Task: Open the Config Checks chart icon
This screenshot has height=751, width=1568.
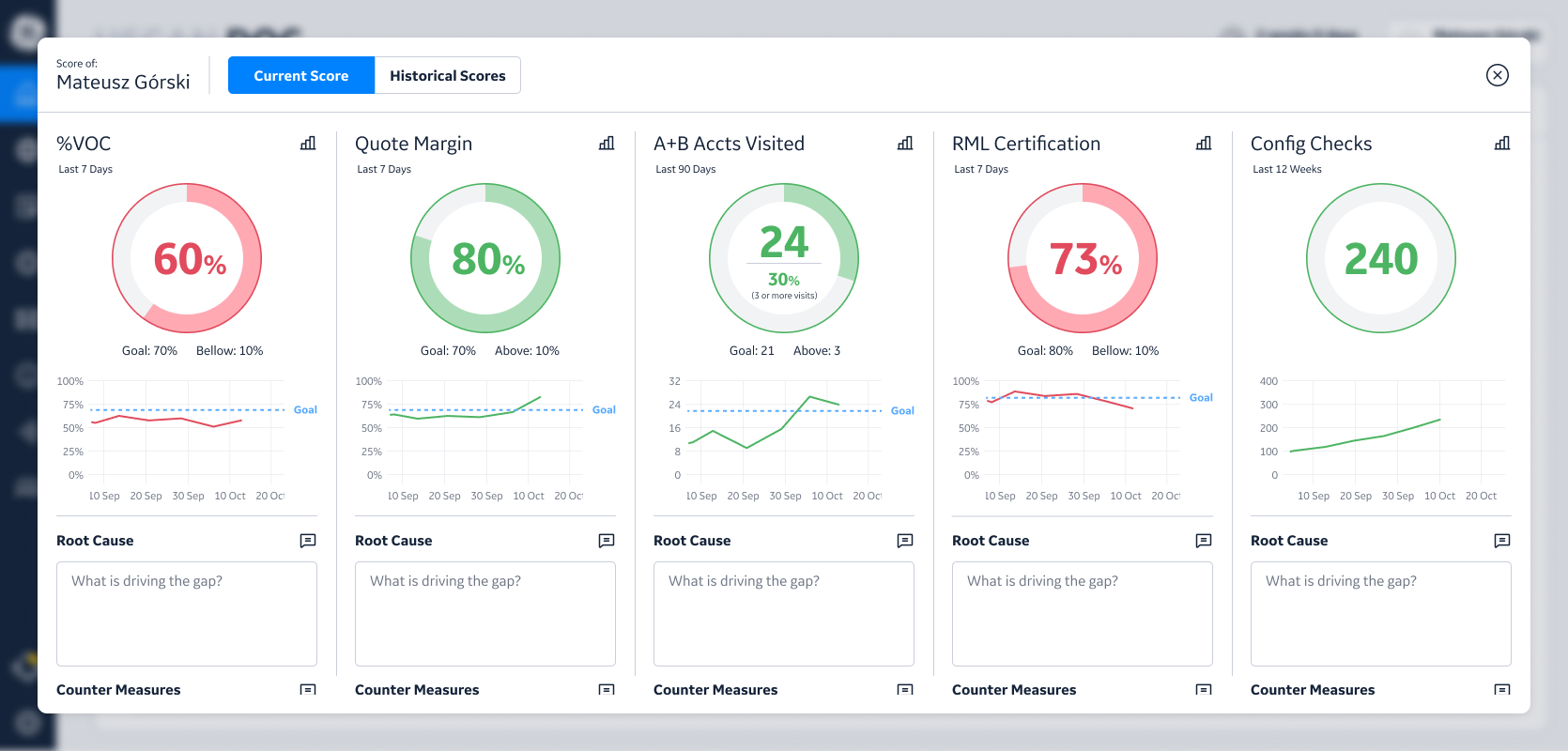Action: pyautogui.click(x=1502, y=144)
